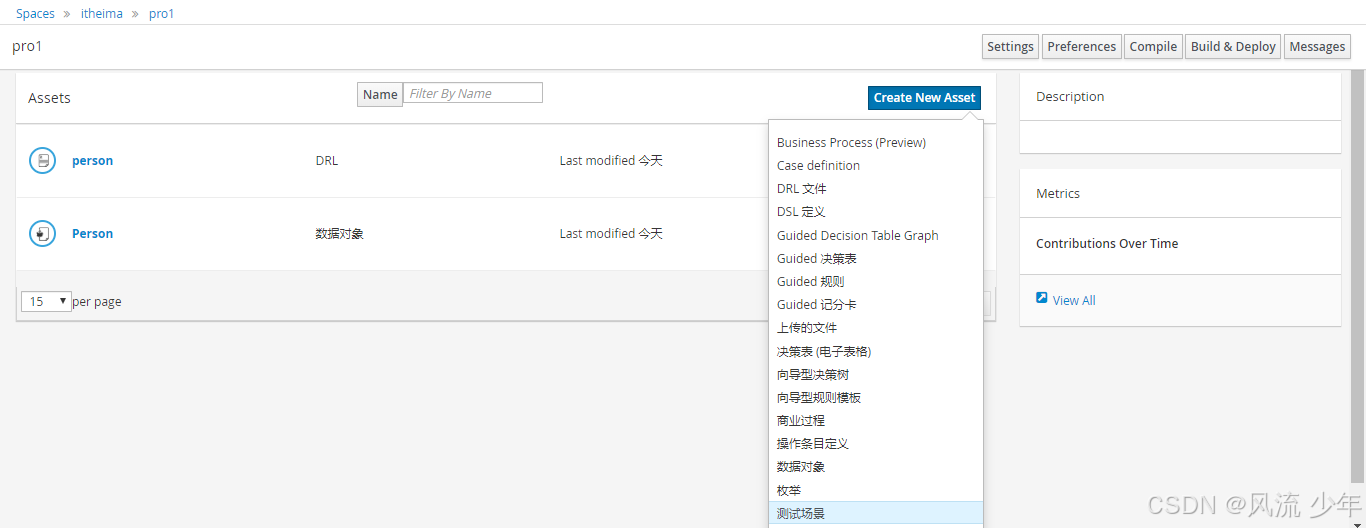Go to Spaces in the breadcrumb

point(35,13)
